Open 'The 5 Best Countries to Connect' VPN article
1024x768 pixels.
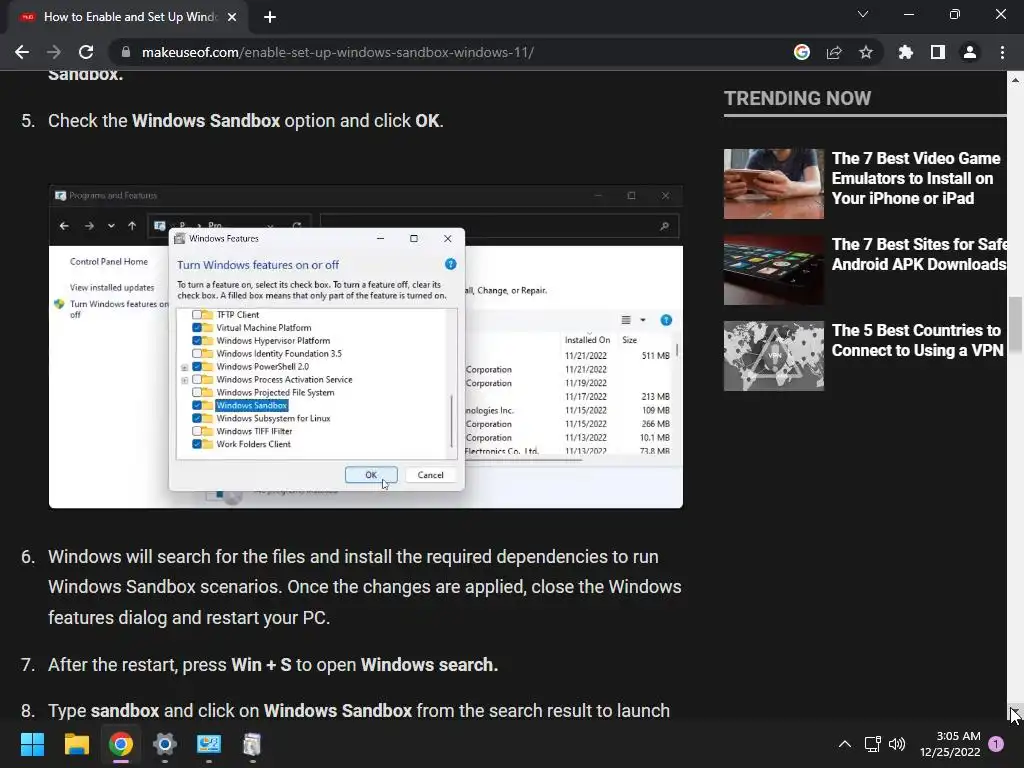(x=917, y=340)
